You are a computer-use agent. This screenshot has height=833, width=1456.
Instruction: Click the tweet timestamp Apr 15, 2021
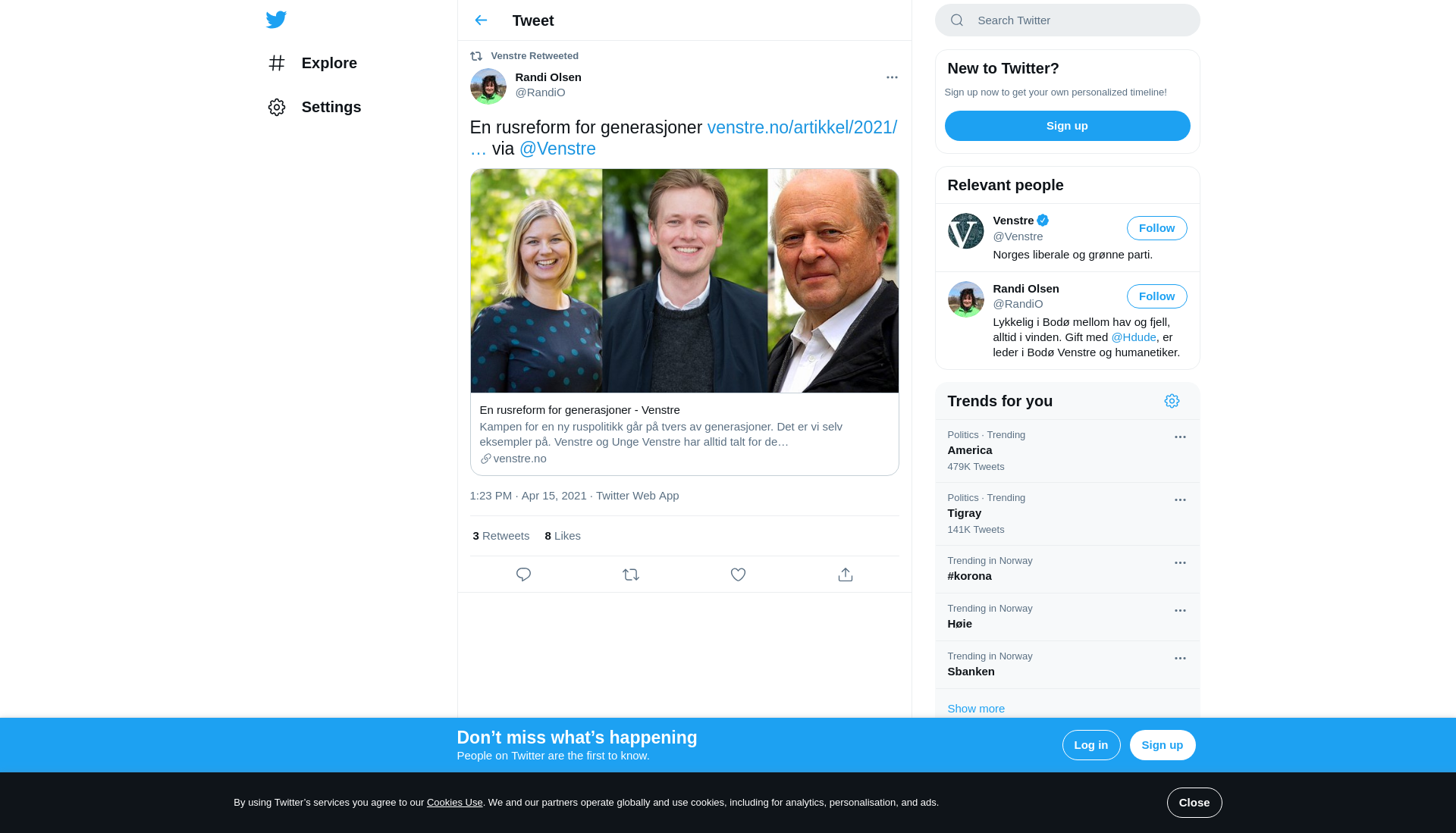tap(528, 496)
